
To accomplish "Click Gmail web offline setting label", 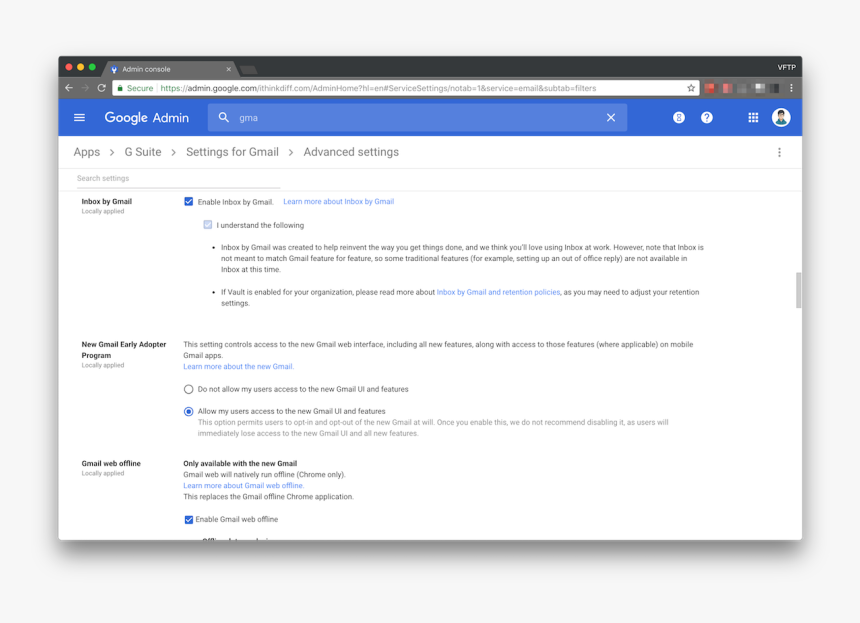I will [111, 463].
